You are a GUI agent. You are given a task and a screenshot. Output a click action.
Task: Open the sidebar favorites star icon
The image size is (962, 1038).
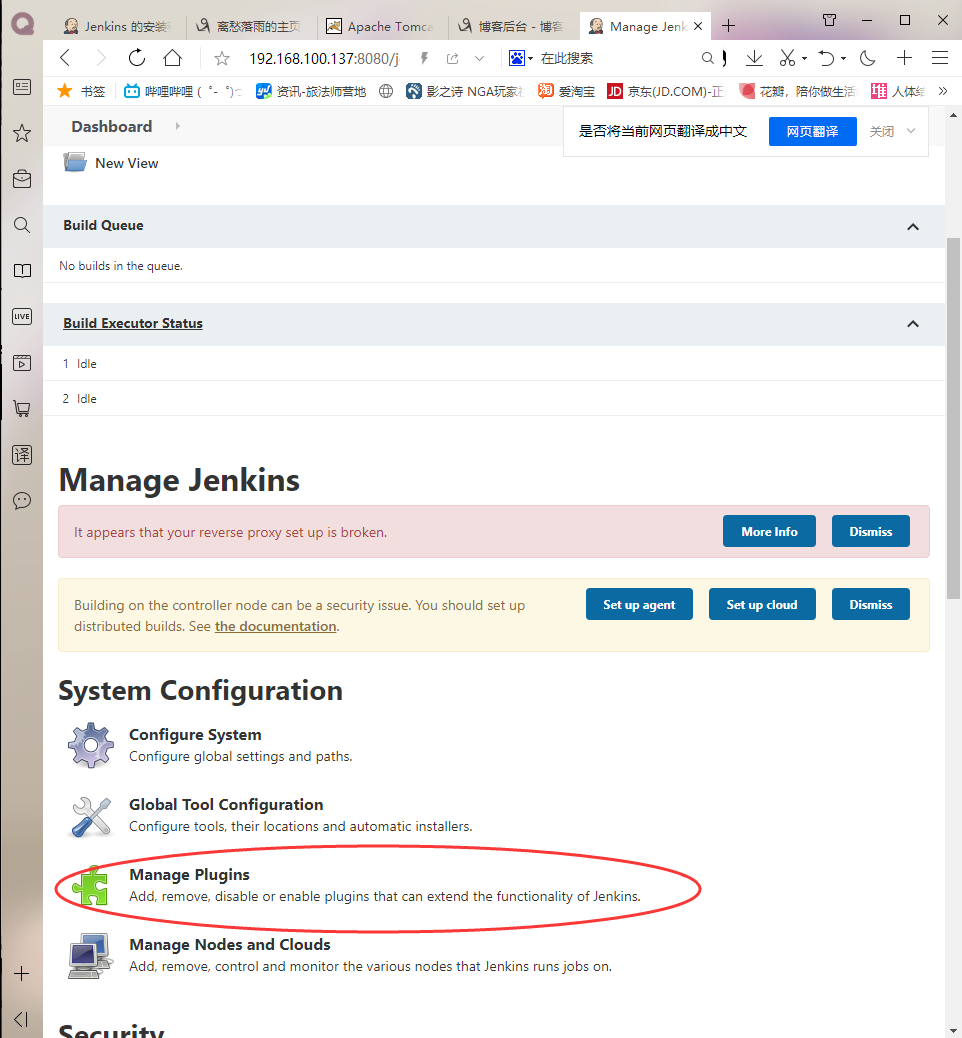(22, 133)
